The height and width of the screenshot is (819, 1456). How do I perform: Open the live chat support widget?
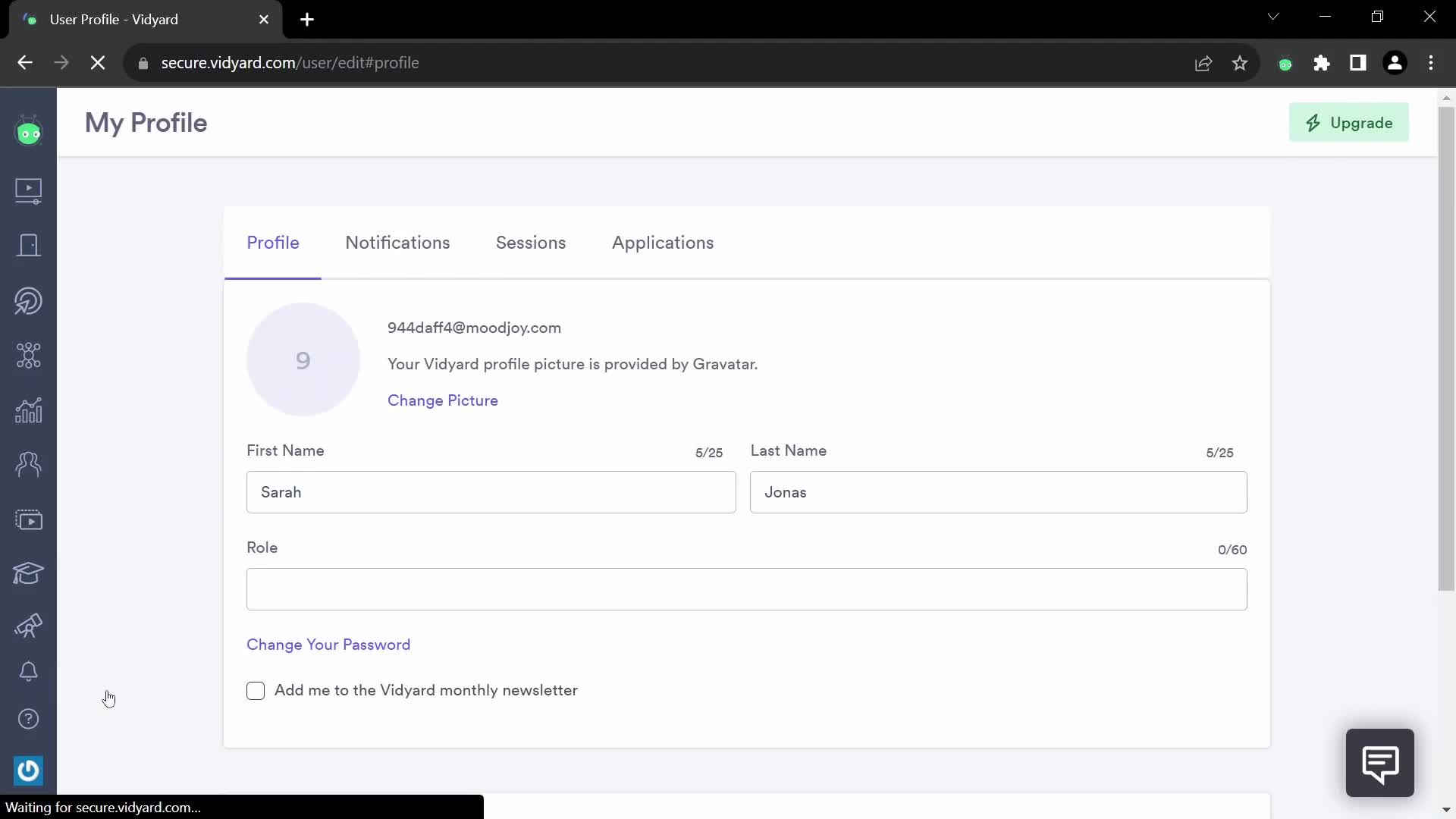pos(1380,762)
